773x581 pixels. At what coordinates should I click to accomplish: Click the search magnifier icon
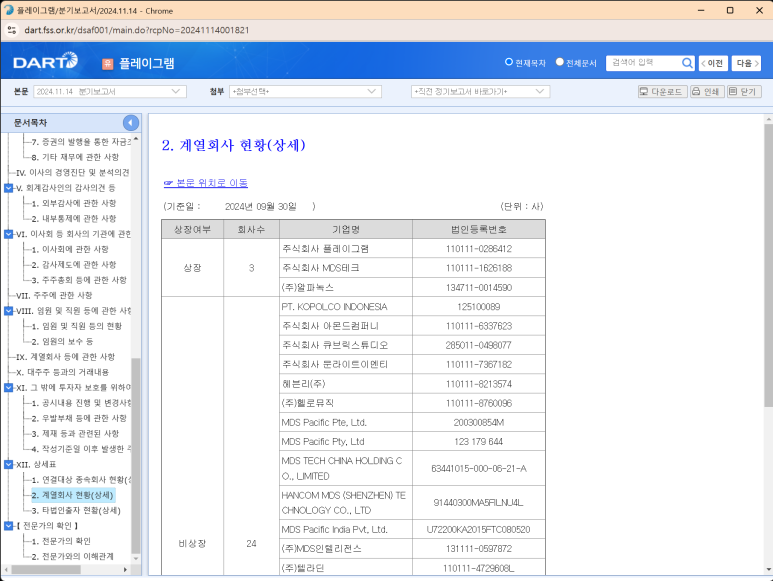[687, 63]
